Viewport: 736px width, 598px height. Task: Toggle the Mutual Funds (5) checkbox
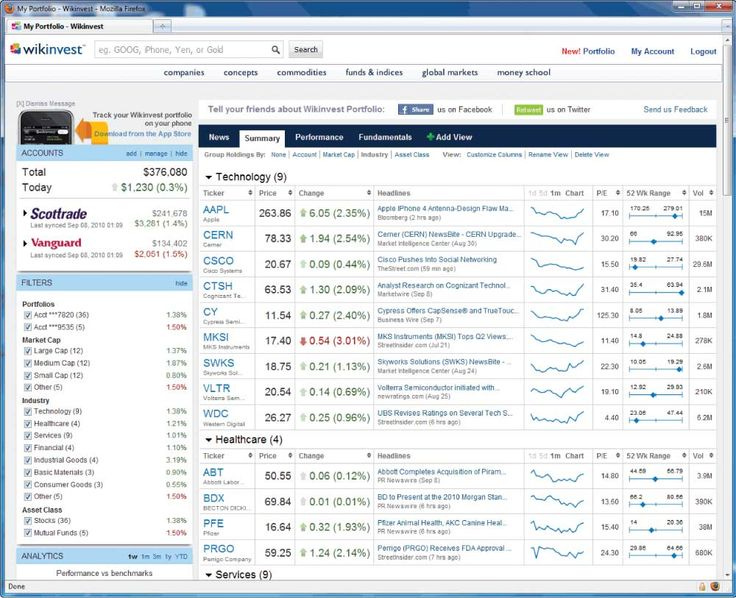[28, 533]
